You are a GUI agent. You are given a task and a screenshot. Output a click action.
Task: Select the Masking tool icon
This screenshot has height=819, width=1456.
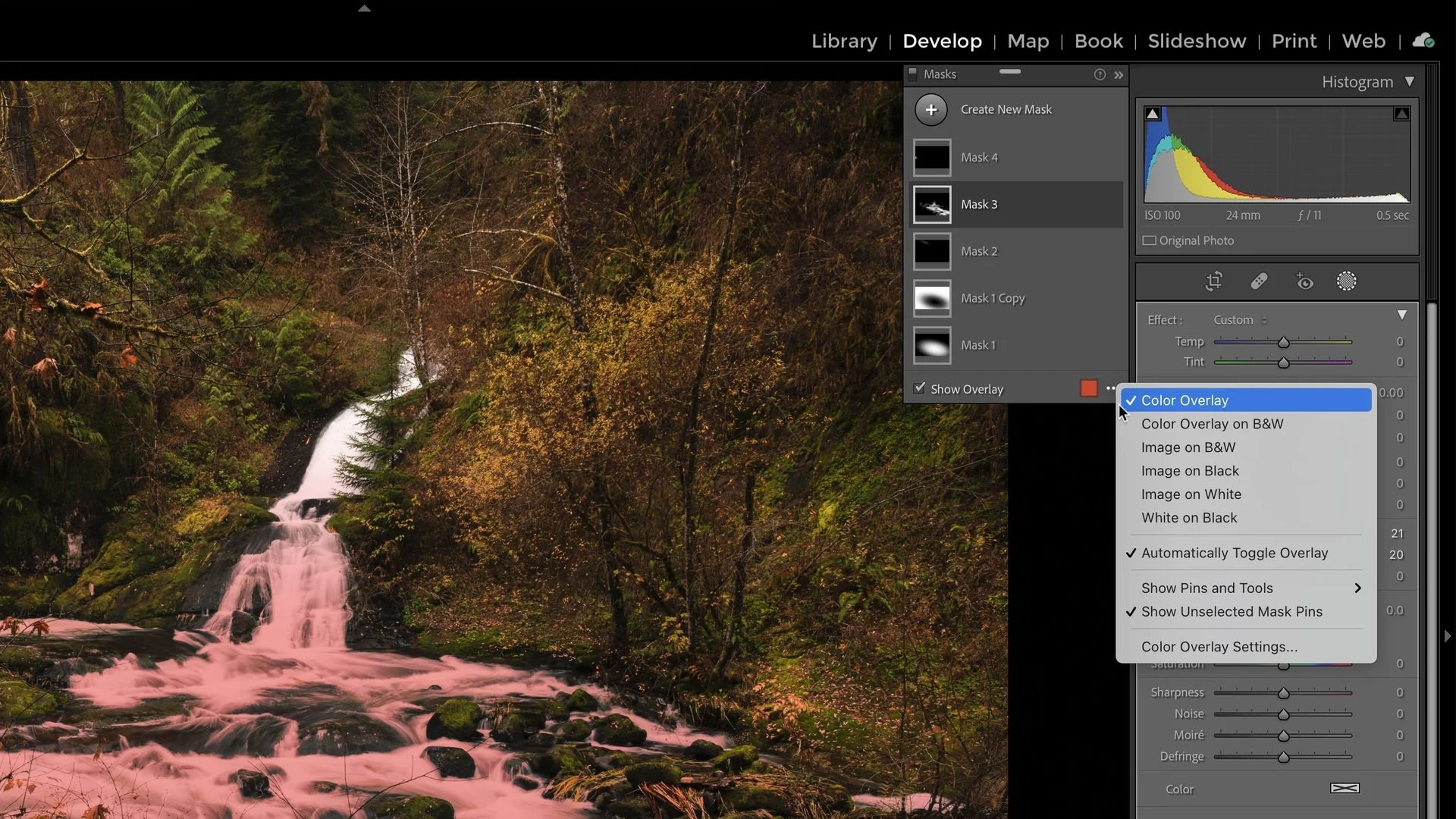click(1347, 282)
